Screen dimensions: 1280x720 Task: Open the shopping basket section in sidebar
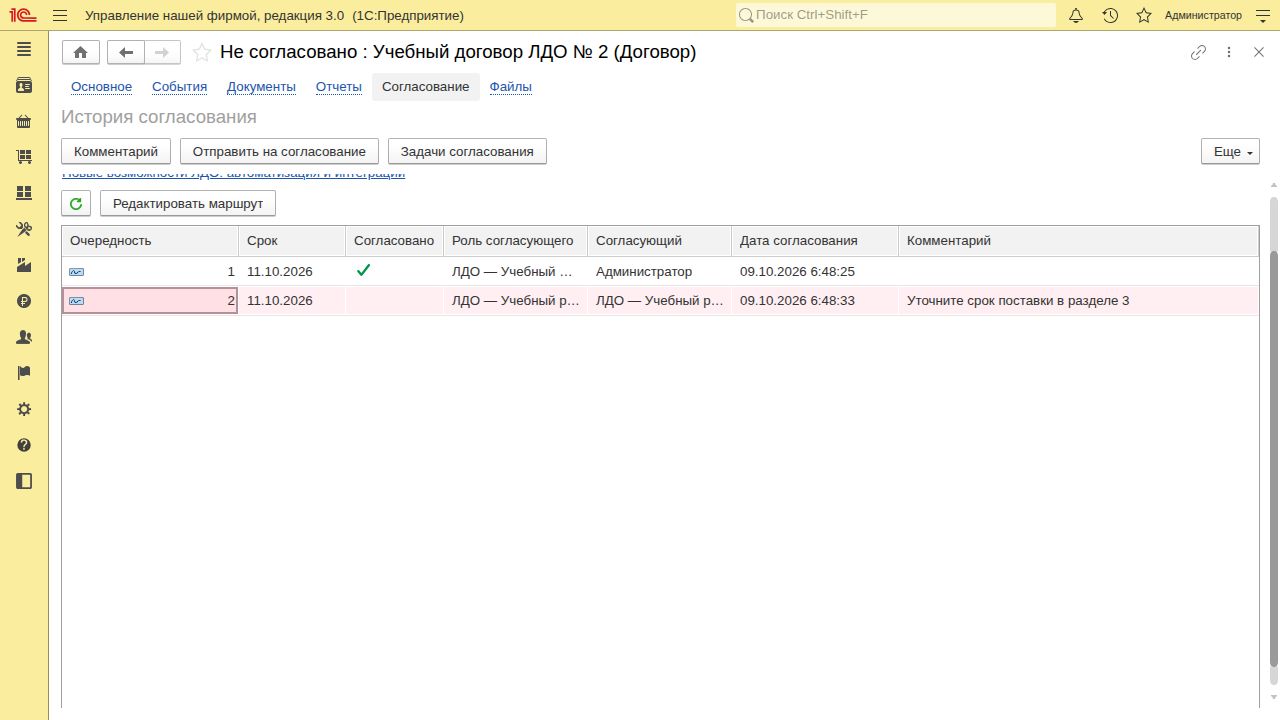[x=24, y=121]
